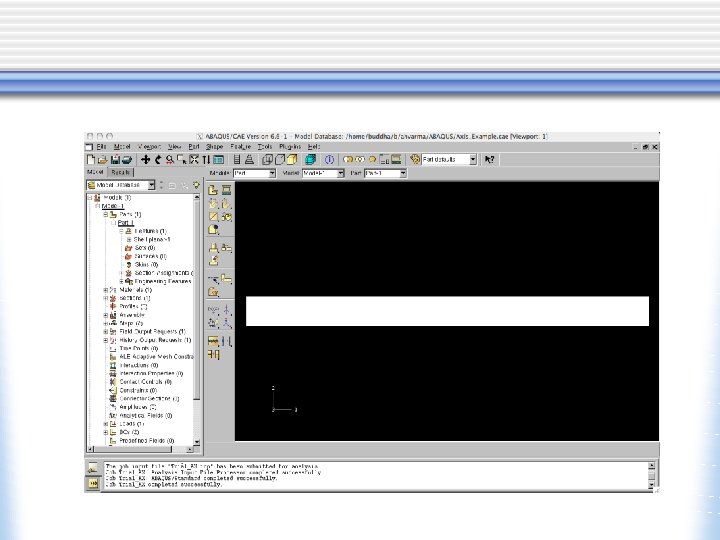720x540 pixels.
Task: Open the Part dropdown in context bar
Action: click(385, 173)
